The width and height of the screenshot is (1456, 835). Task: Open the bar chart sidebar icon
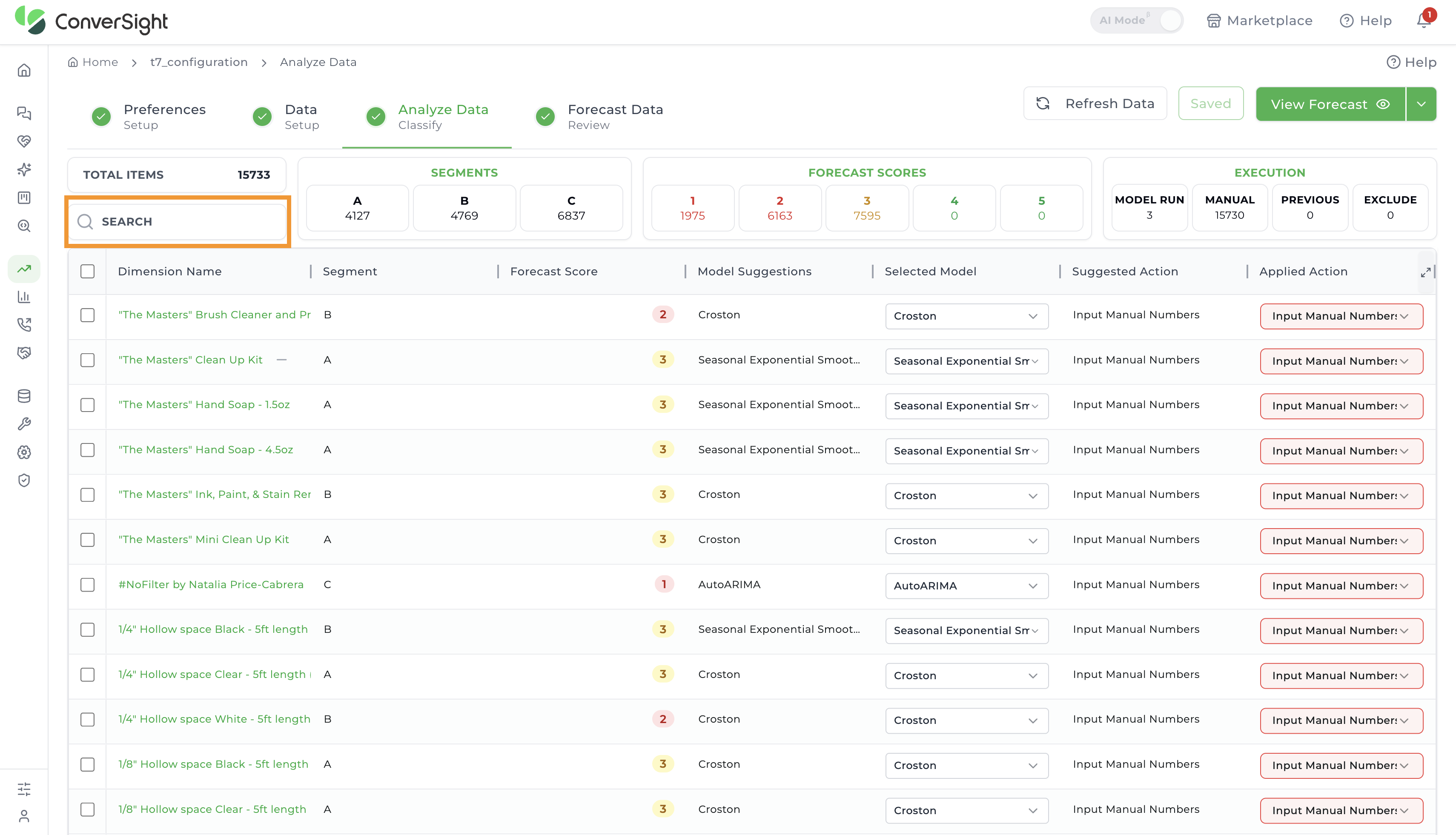[24, 297]
